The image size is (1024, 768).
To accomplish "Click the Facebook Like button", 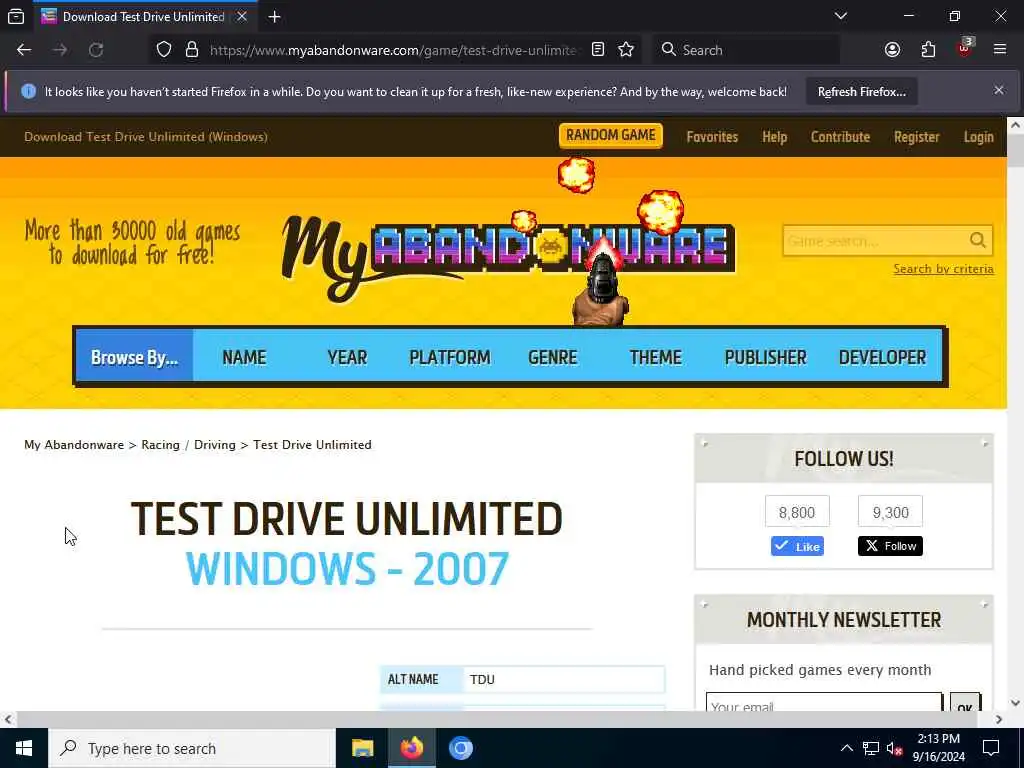I will [x=797, y=546].
